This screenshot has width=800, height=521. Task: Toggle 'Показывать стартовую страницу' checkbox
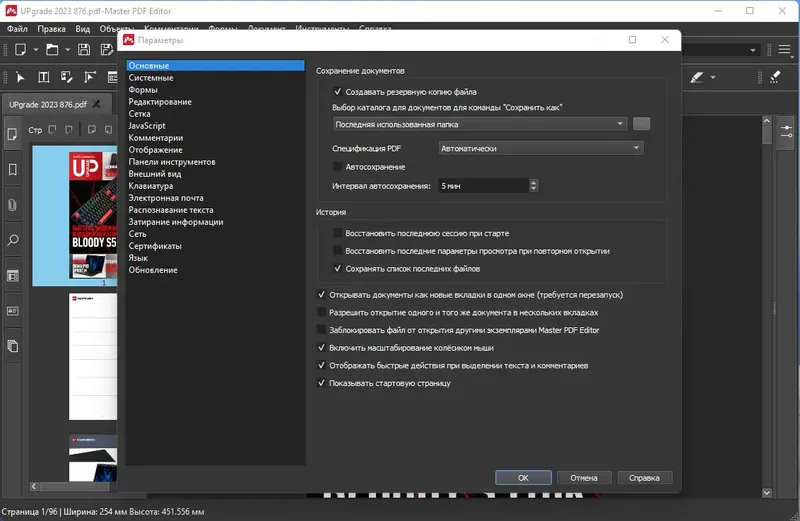click(x=321, y=383)
